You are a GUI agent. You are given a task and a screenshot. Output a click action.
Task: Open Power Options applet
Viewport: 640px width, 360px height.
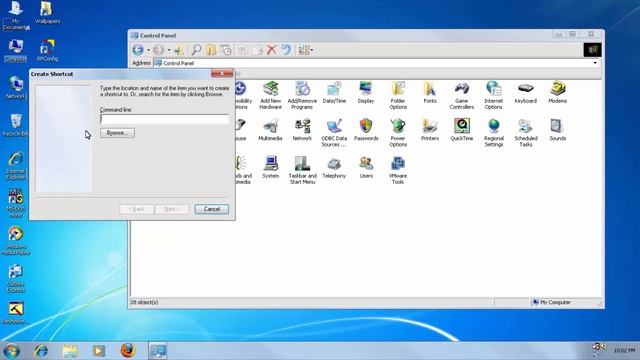coord(398,133)
